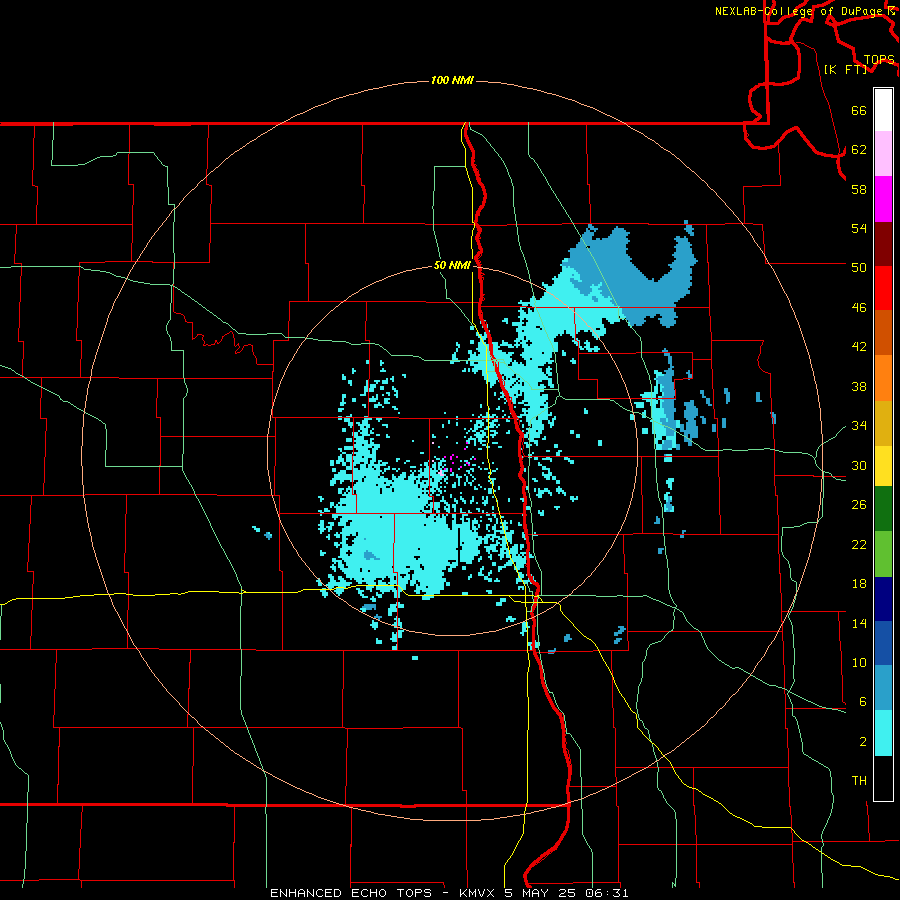The width and height of the screenshot is (900, 900).
Task: Click the 22 legend value
Action: [x=859, y=544]
